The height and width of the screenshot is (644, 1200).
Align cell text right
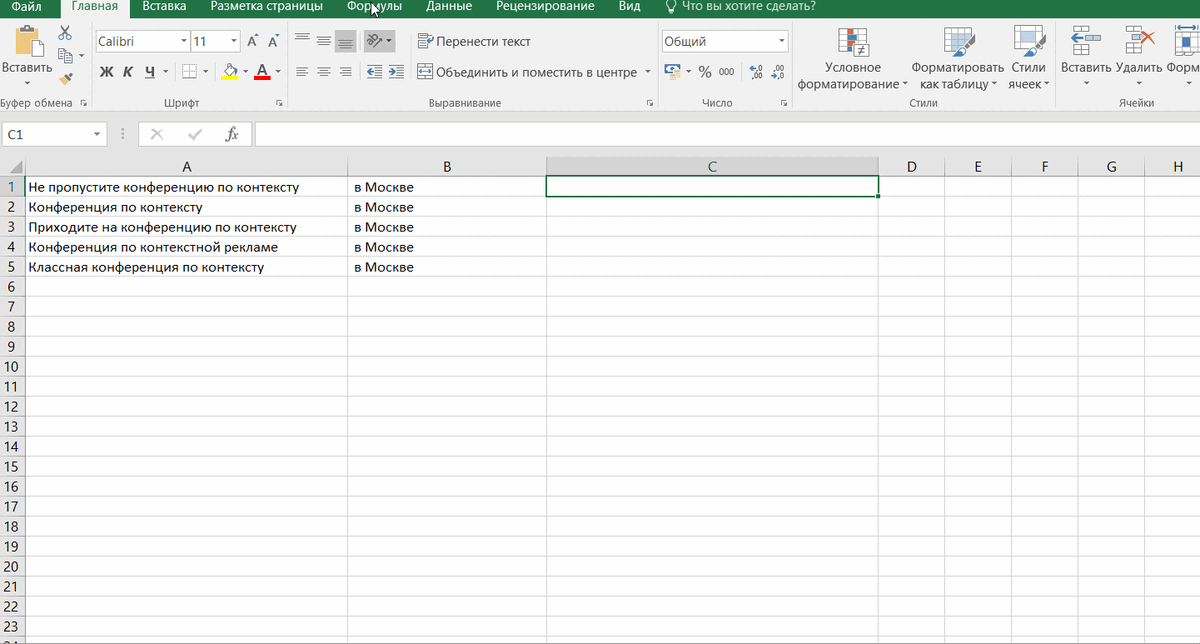pyautogui.click(x=345, y=72)
